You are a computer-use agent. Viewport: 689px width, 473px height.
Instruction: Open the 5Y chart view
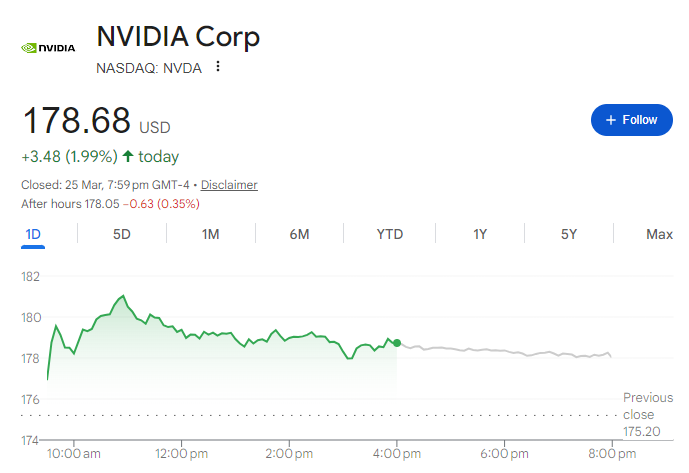tap(569, 234)
